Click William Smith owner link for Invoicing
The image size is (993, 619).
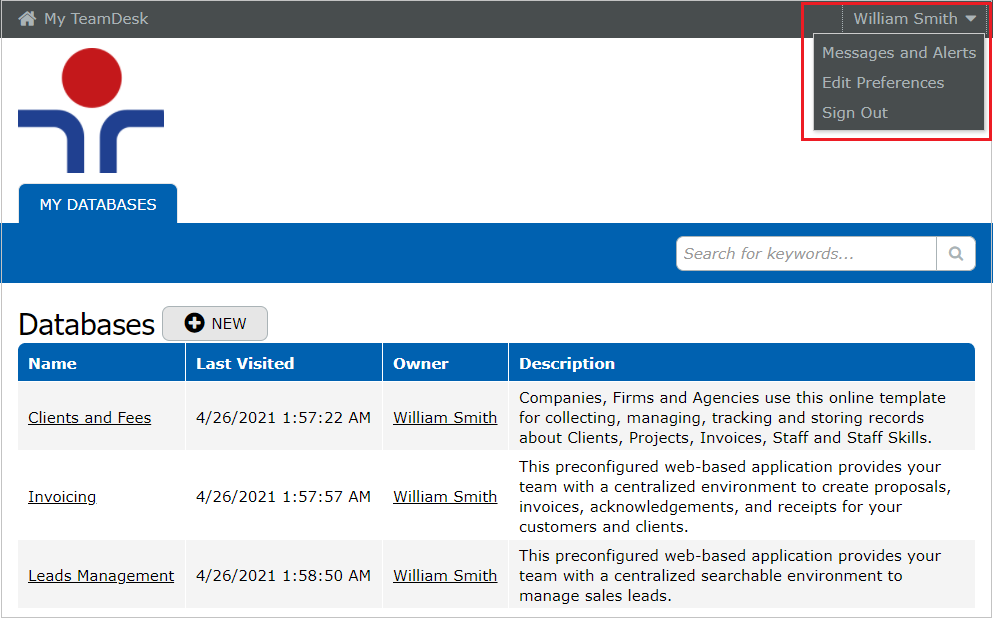point(444,497)
